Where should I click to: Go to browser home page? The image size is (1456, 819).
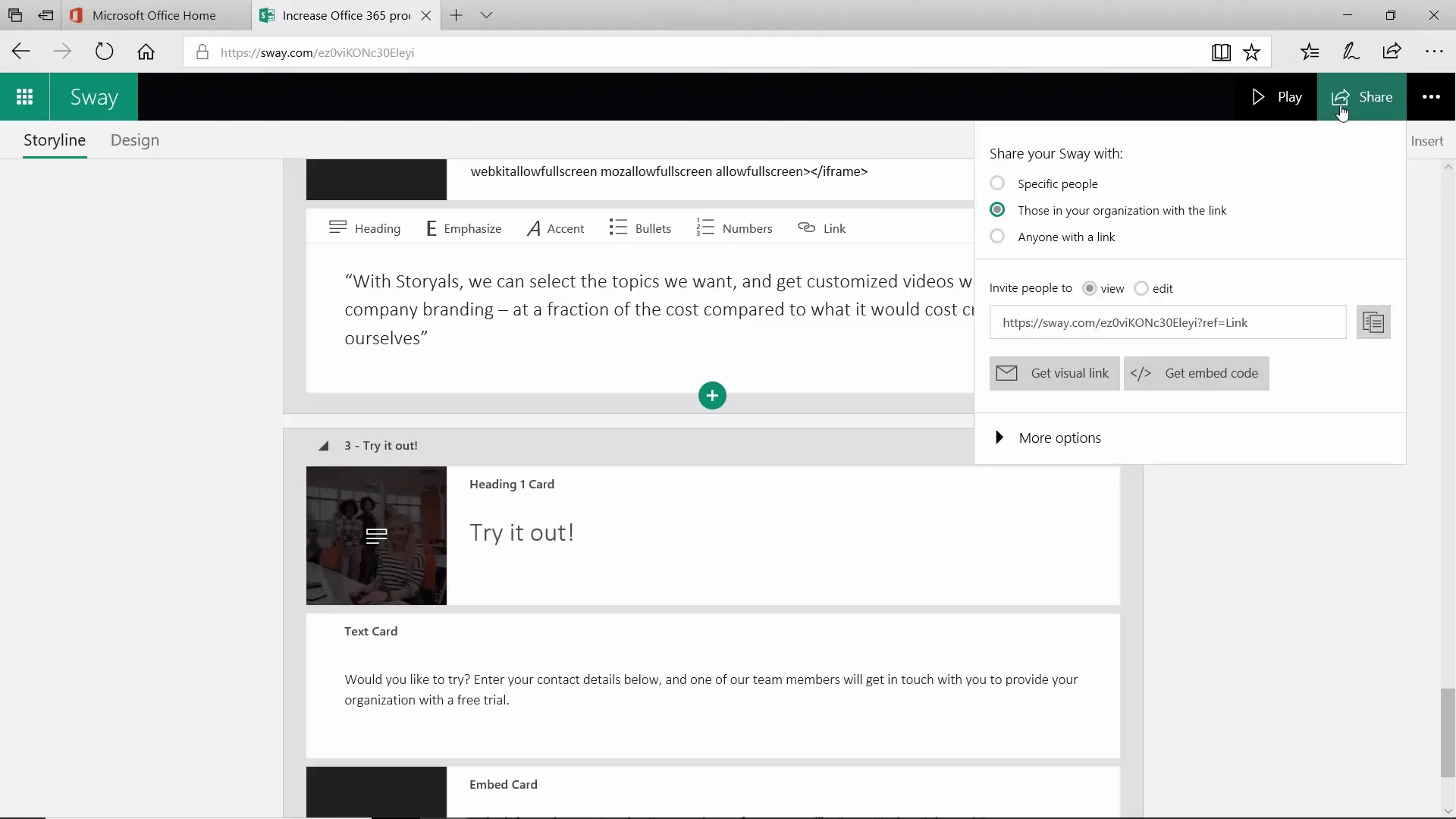[x=146, y=52]
